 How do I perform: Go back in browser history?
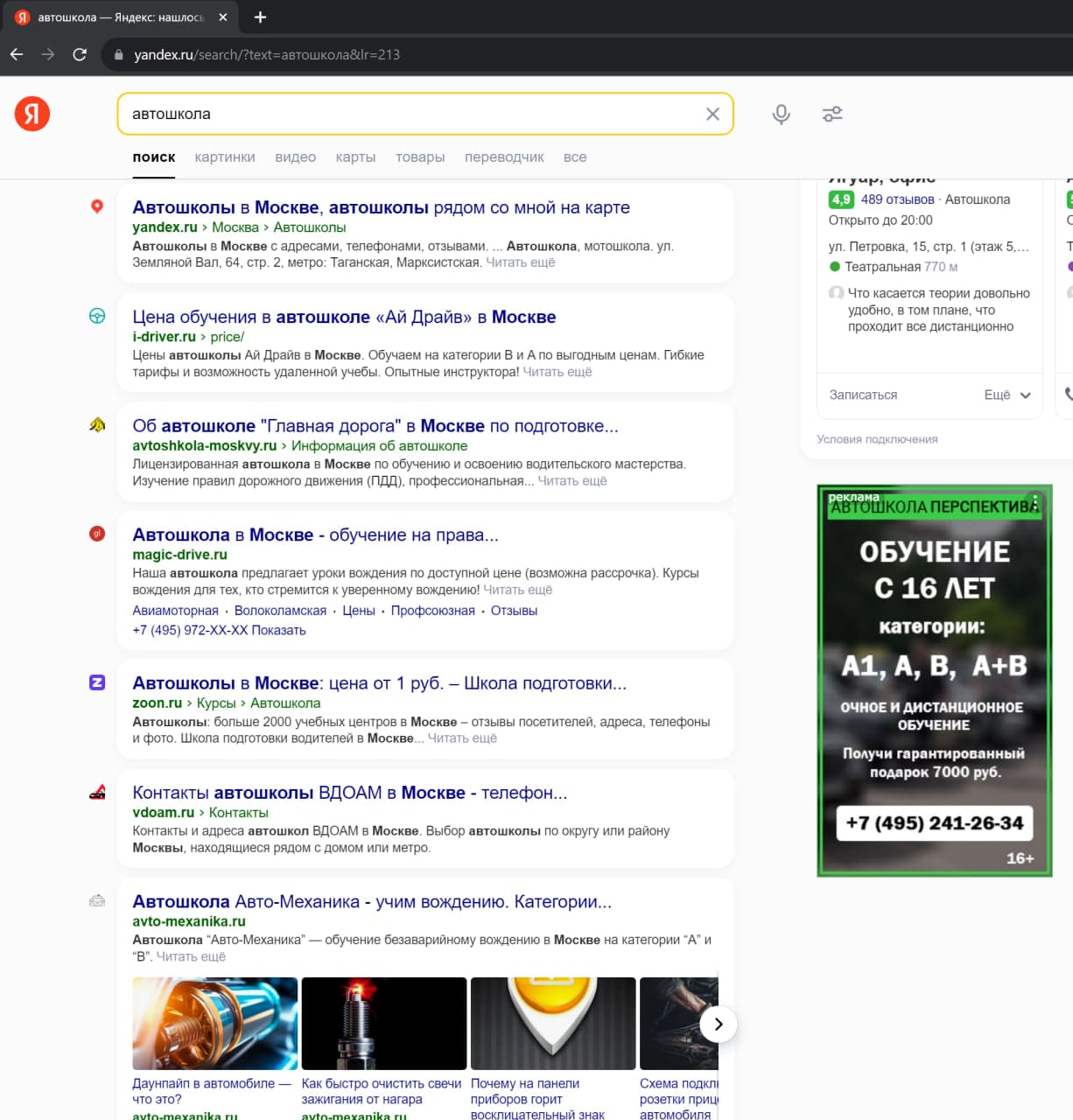click(17, 54)
